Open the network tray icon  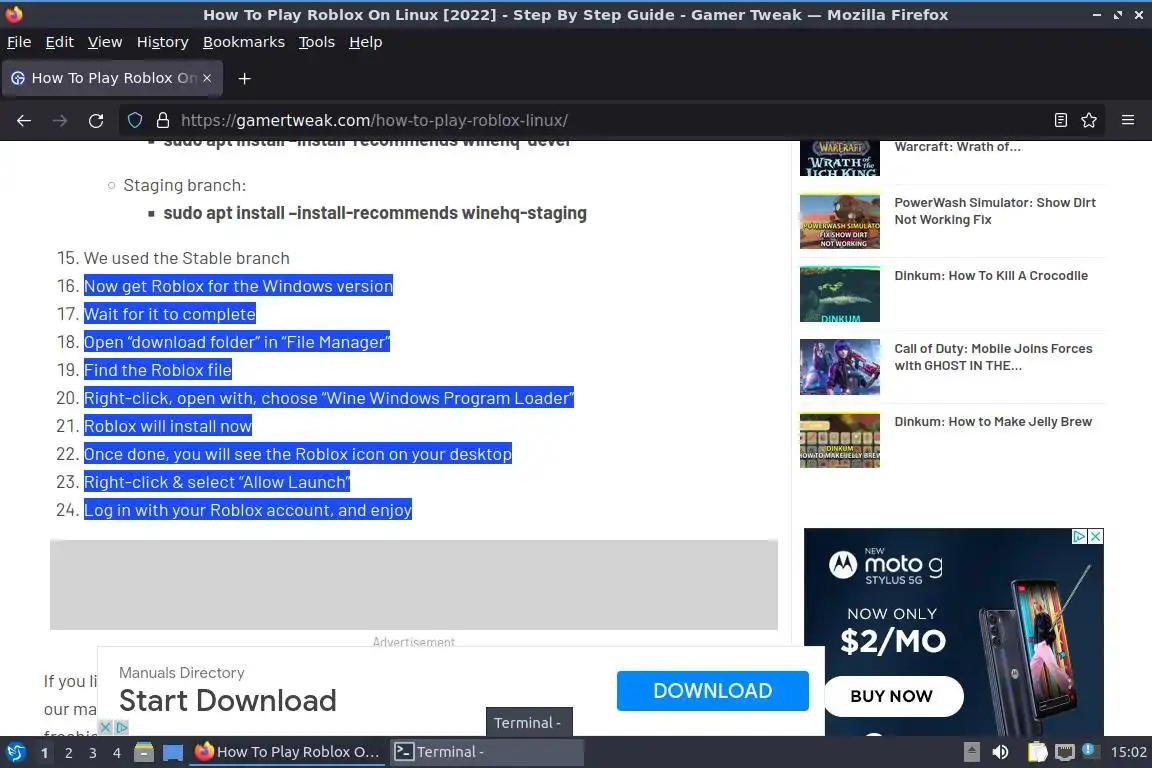(1065, 753)
